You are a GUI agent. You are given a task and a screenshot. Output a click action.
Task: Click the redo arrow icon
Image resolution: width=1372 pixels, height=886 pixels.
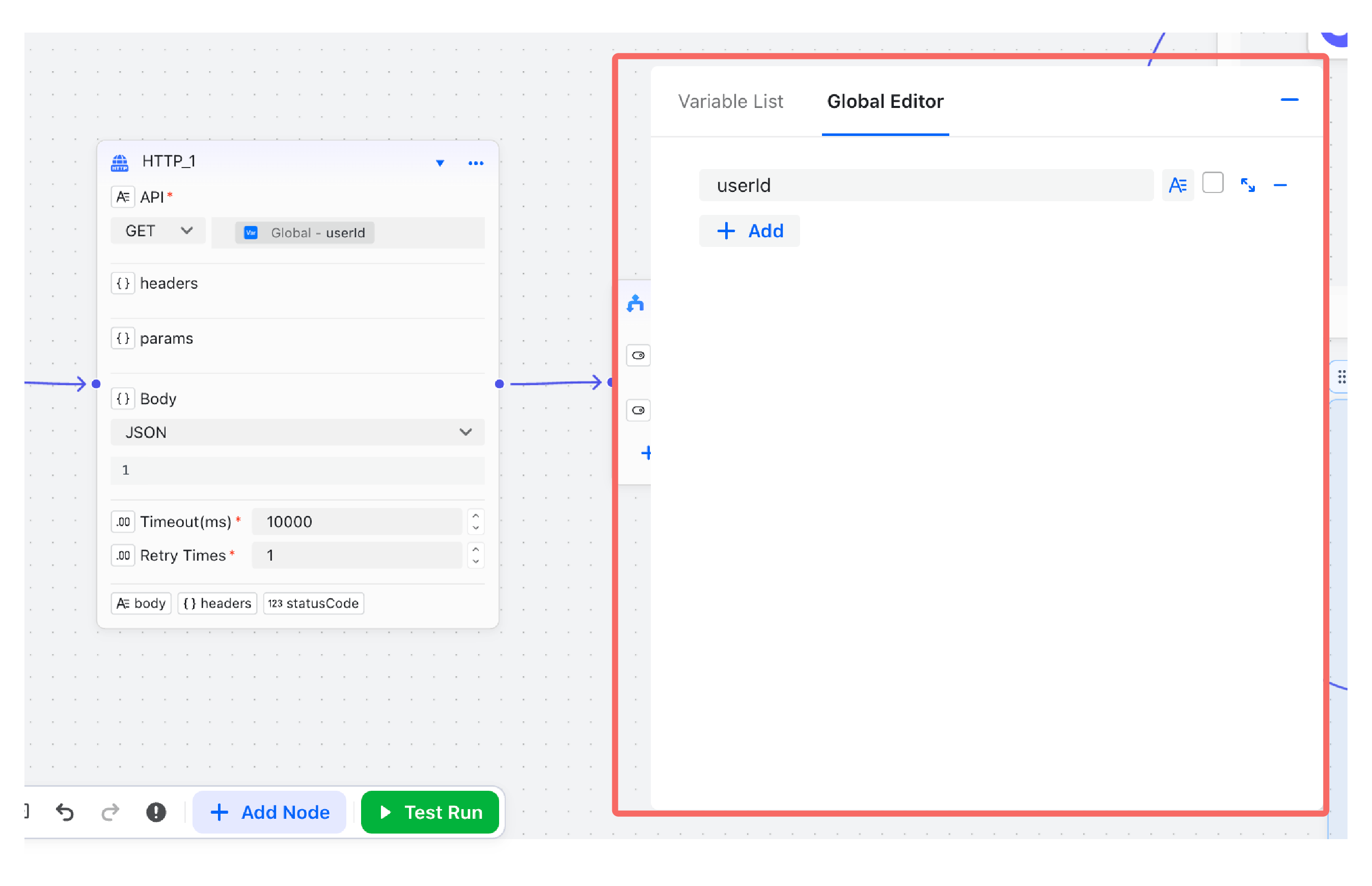(x=110, y=812)
